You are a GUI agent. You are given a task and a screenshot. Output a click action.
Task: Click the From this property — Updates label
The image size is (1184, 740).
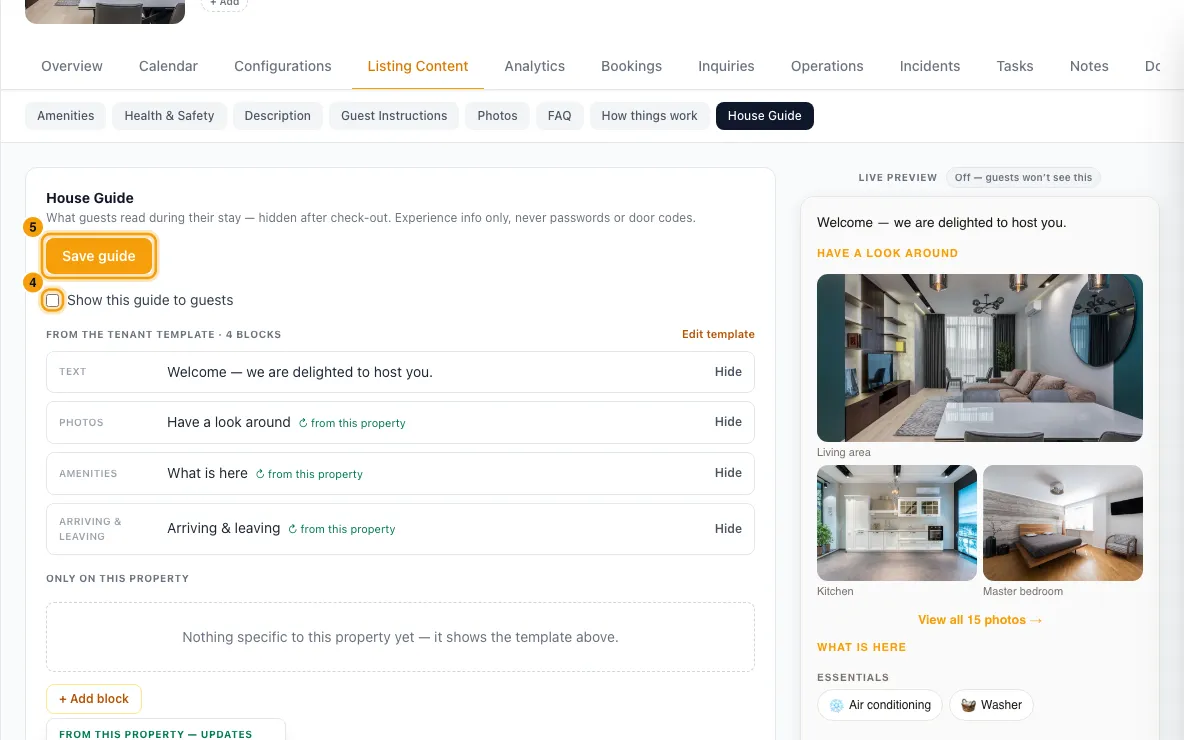tap(156, 734)
